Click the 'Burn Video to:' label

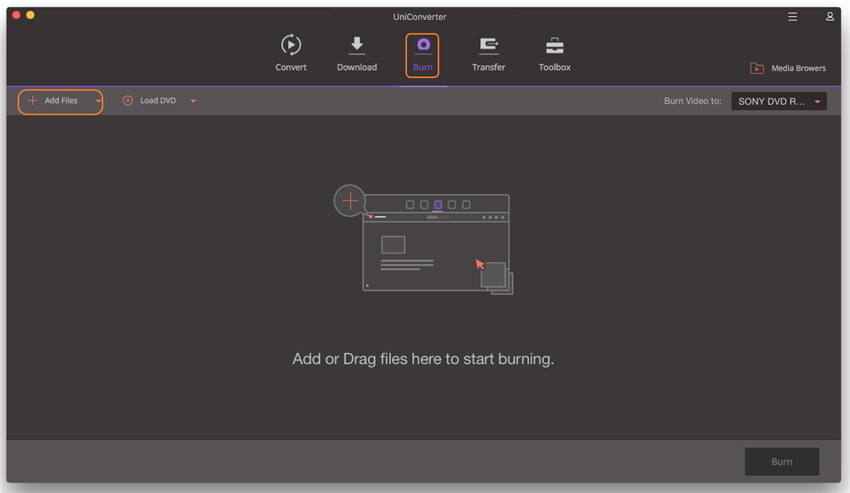click(x=692, y=101)
